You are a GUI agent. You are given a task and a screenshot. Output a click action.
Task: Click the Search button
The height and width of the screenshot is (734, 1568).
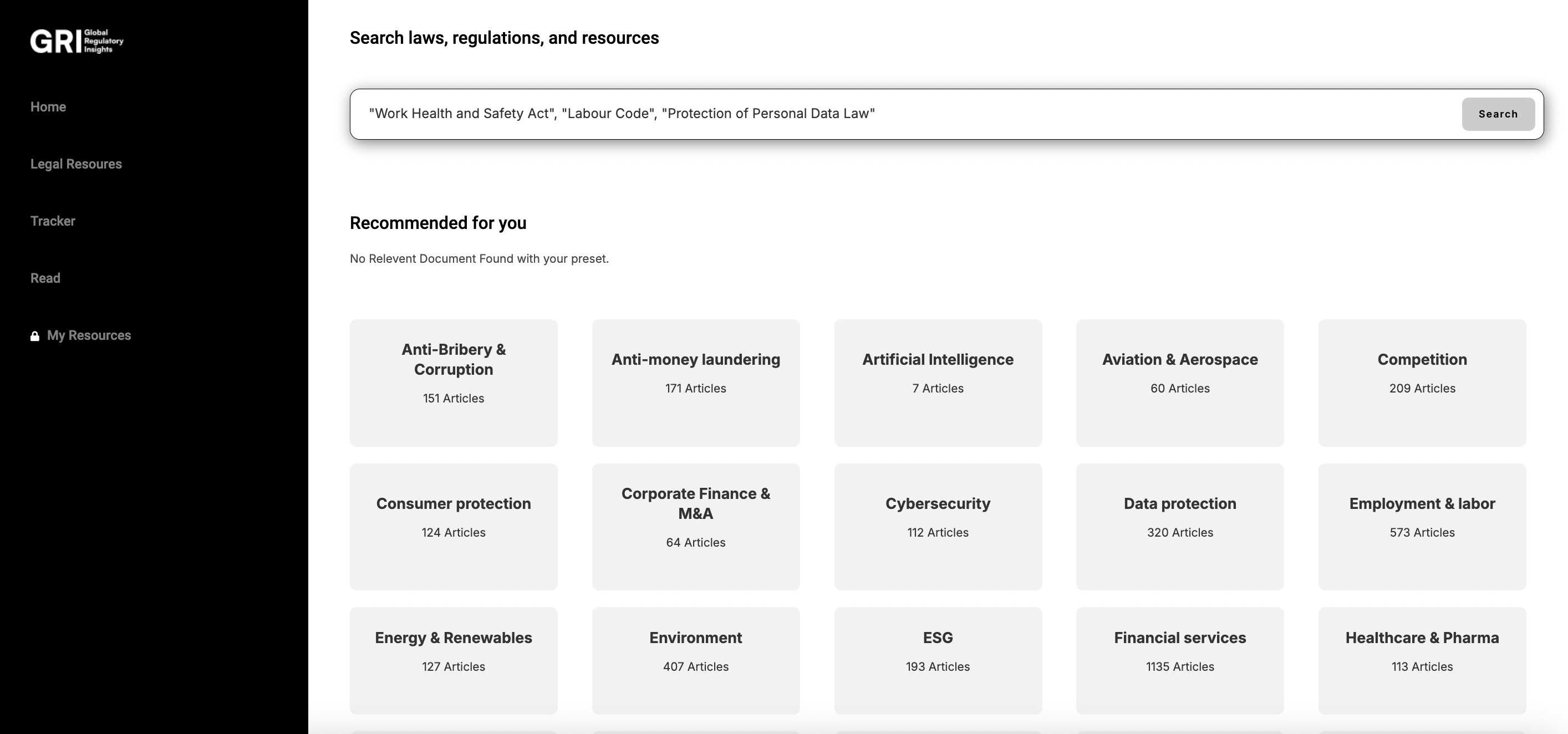pyautogui.click(x=1498, y=114)
